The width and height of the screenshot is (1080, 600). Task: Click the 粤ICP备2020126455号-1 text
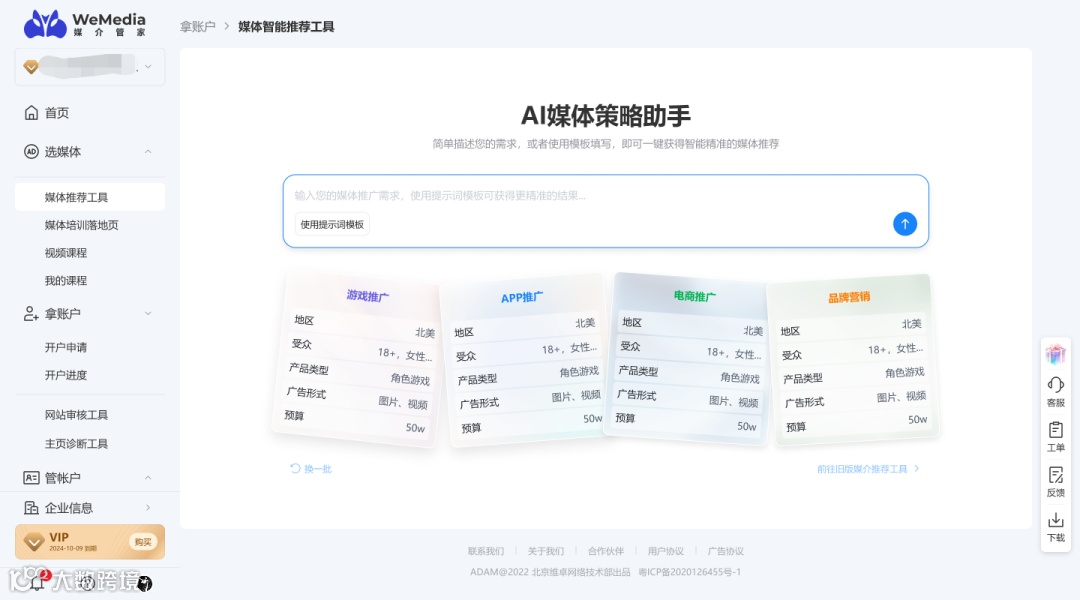[689, 572]
